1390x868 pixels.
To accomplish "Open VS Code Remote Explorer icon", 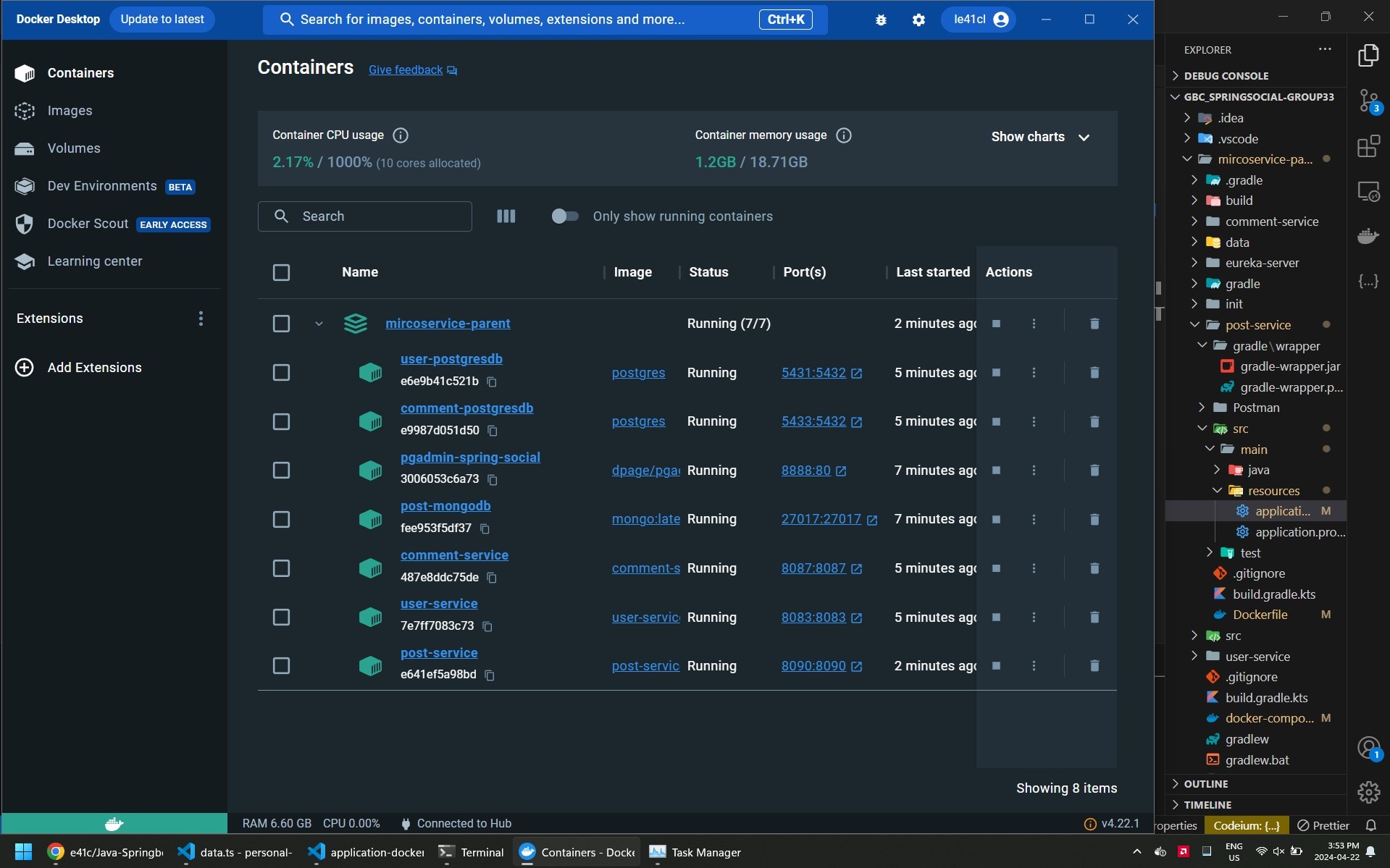I will click(x=1368, y=192).
